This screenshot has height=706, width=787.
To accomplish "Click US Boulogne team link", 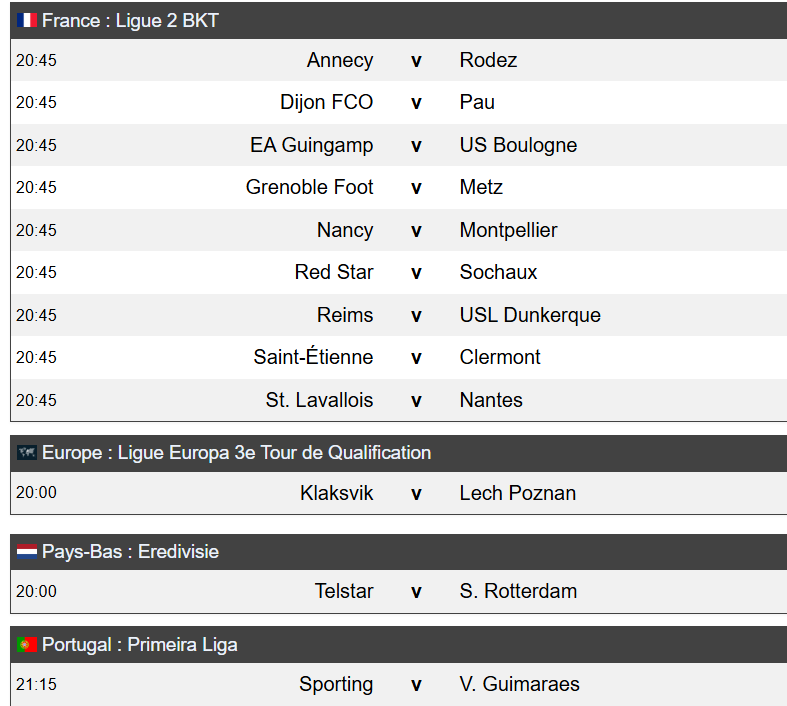I will coord(518,146).
